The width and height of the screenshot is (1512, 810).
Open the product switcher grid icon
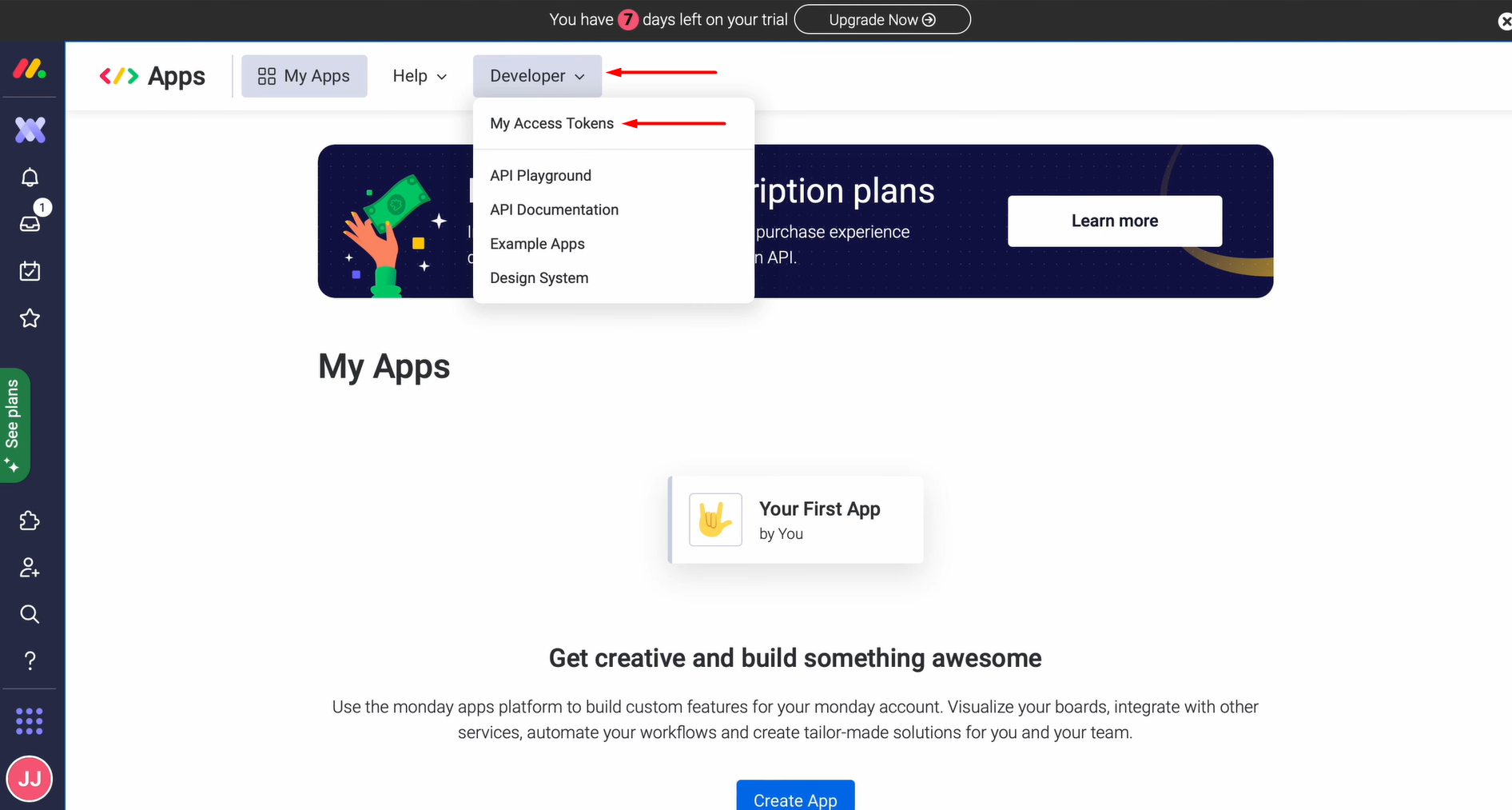point(30,720)
